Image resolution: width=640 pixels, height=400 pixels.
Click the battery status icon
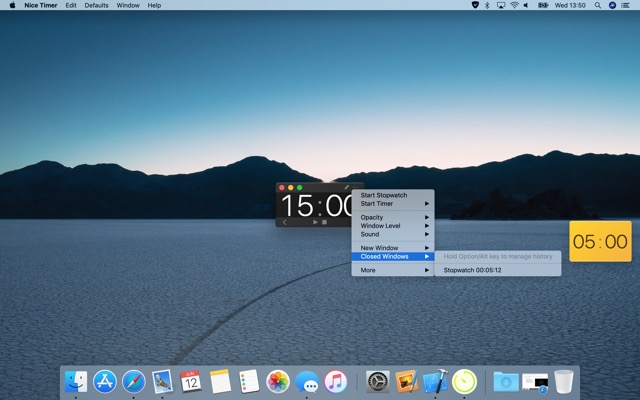(543, 5)
